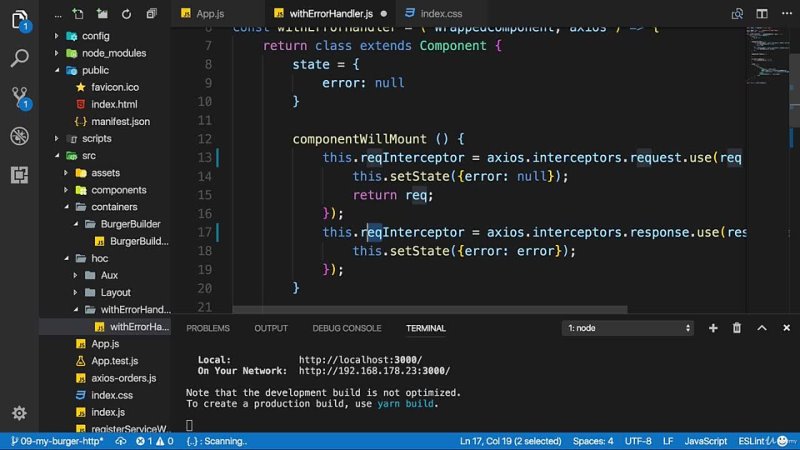This screenshot has height=450, width=800.
Task: Expand the node_modules folder
Action: (x=105, y=53)
